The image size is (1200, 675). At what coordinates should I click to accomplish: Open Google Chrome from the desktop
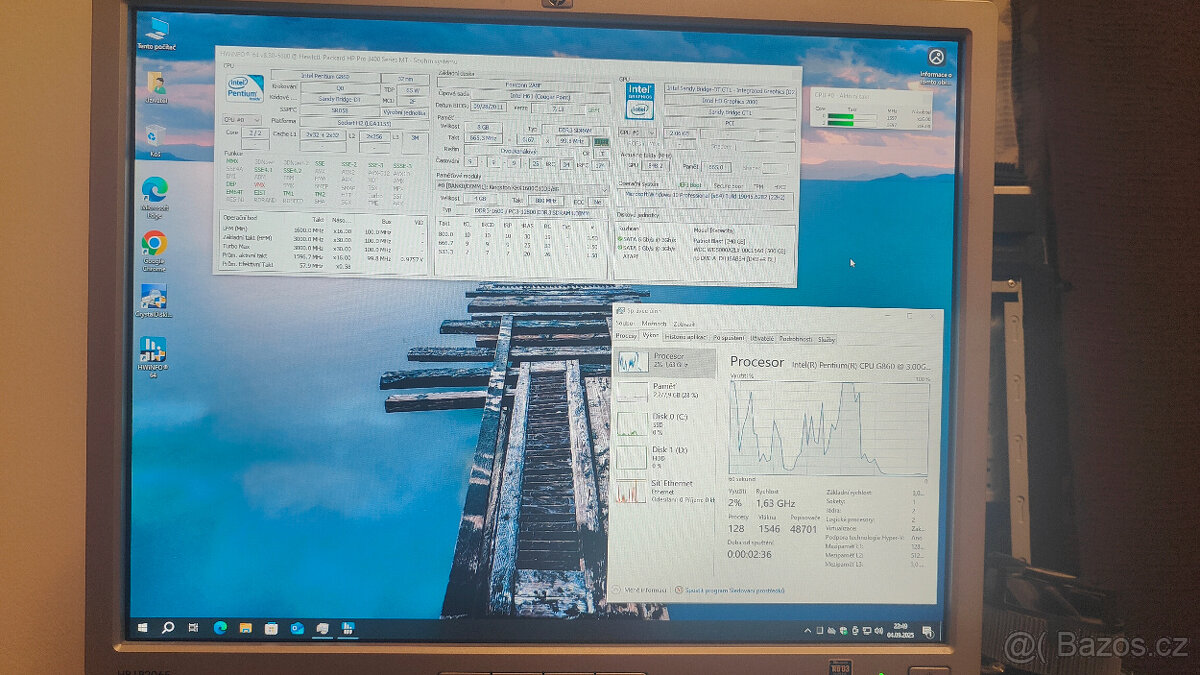pos(155,244)
